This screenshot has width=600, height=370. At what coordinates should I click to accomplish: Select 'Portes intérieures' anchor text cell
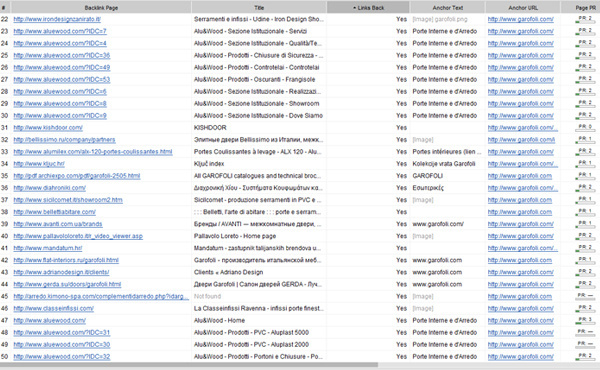pos(447,152)
